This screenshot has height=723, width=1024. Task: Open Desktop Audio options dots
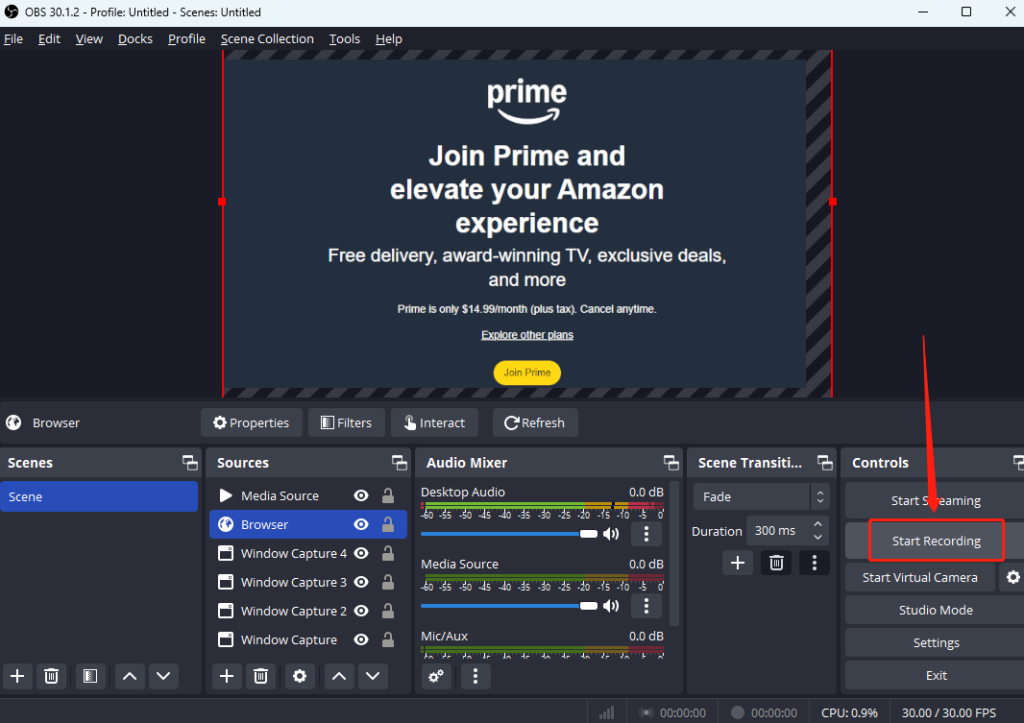tap(647, 534)
